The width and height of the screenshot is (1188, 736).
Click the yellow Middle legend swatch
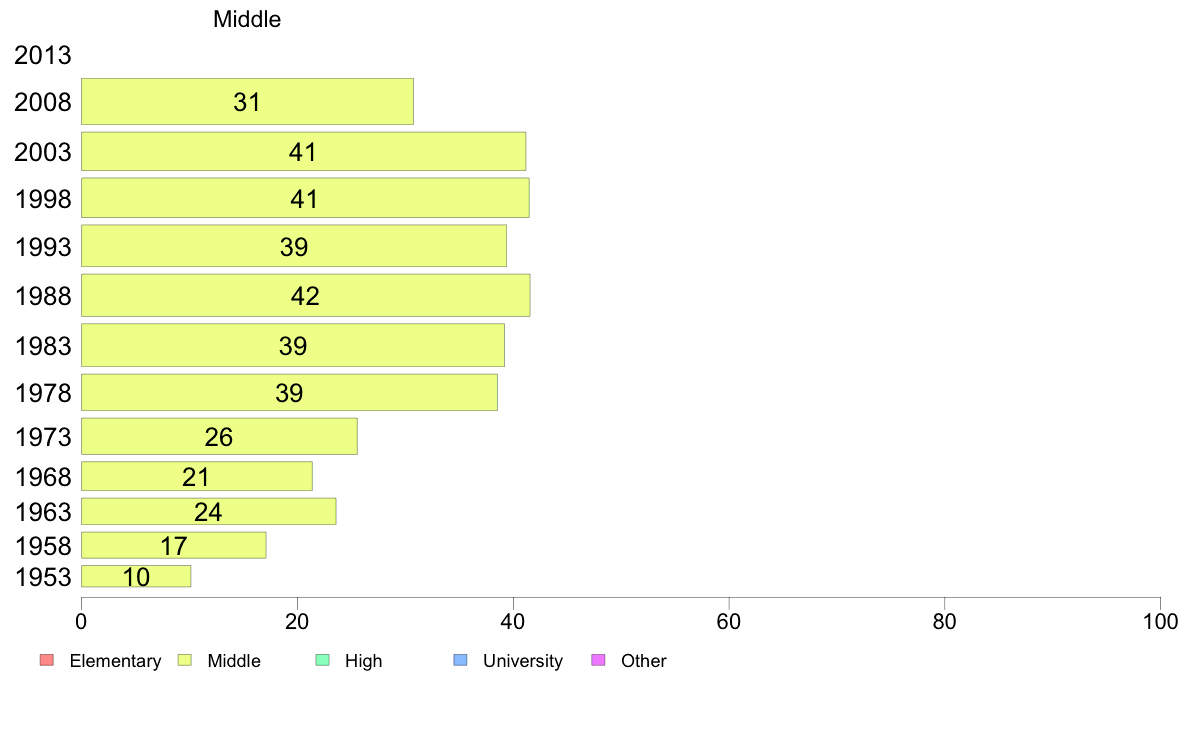pos(185,660)
